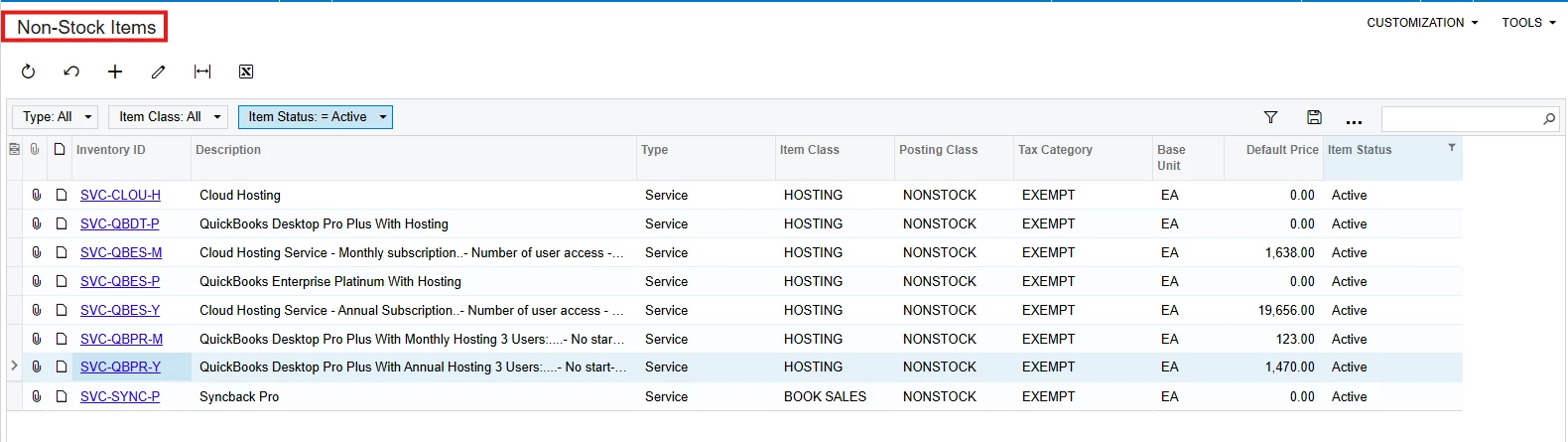Open the SVC-QBPR-Y inventory link

(120, 367)
